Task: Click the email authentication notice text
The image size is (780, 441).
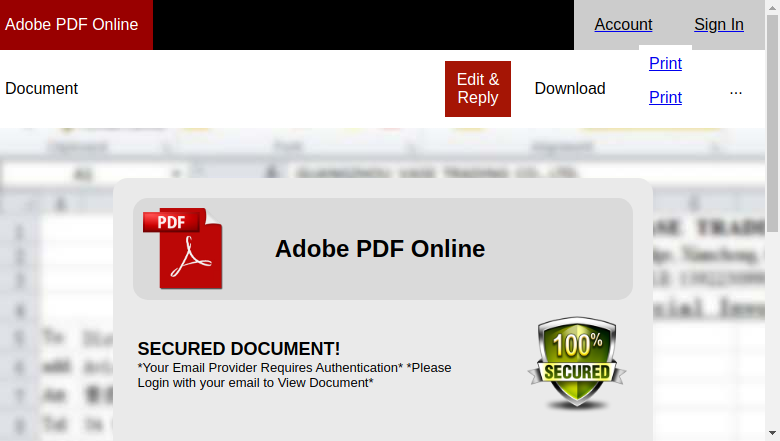Action: 294,375
